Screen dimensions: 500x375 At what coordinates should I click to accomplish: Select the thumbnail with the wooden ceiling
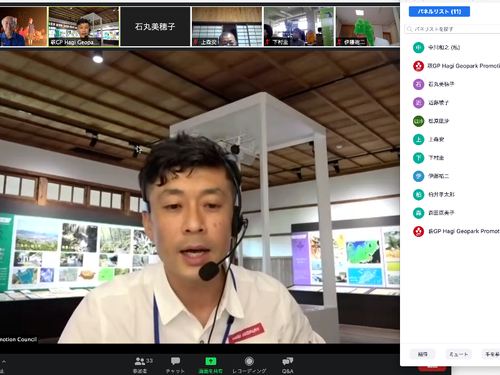coord(227,26)
